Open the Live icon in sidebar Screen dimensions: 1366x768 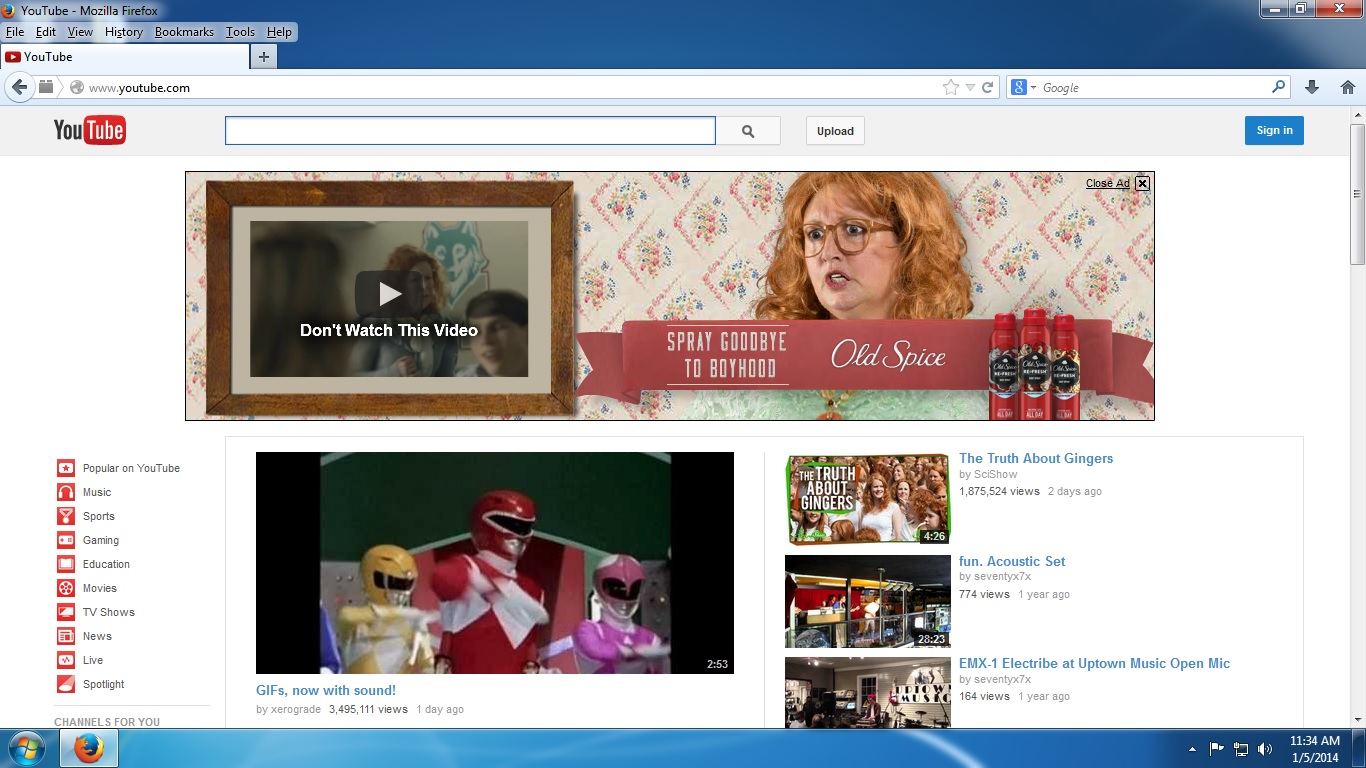[x=65, y=660]
